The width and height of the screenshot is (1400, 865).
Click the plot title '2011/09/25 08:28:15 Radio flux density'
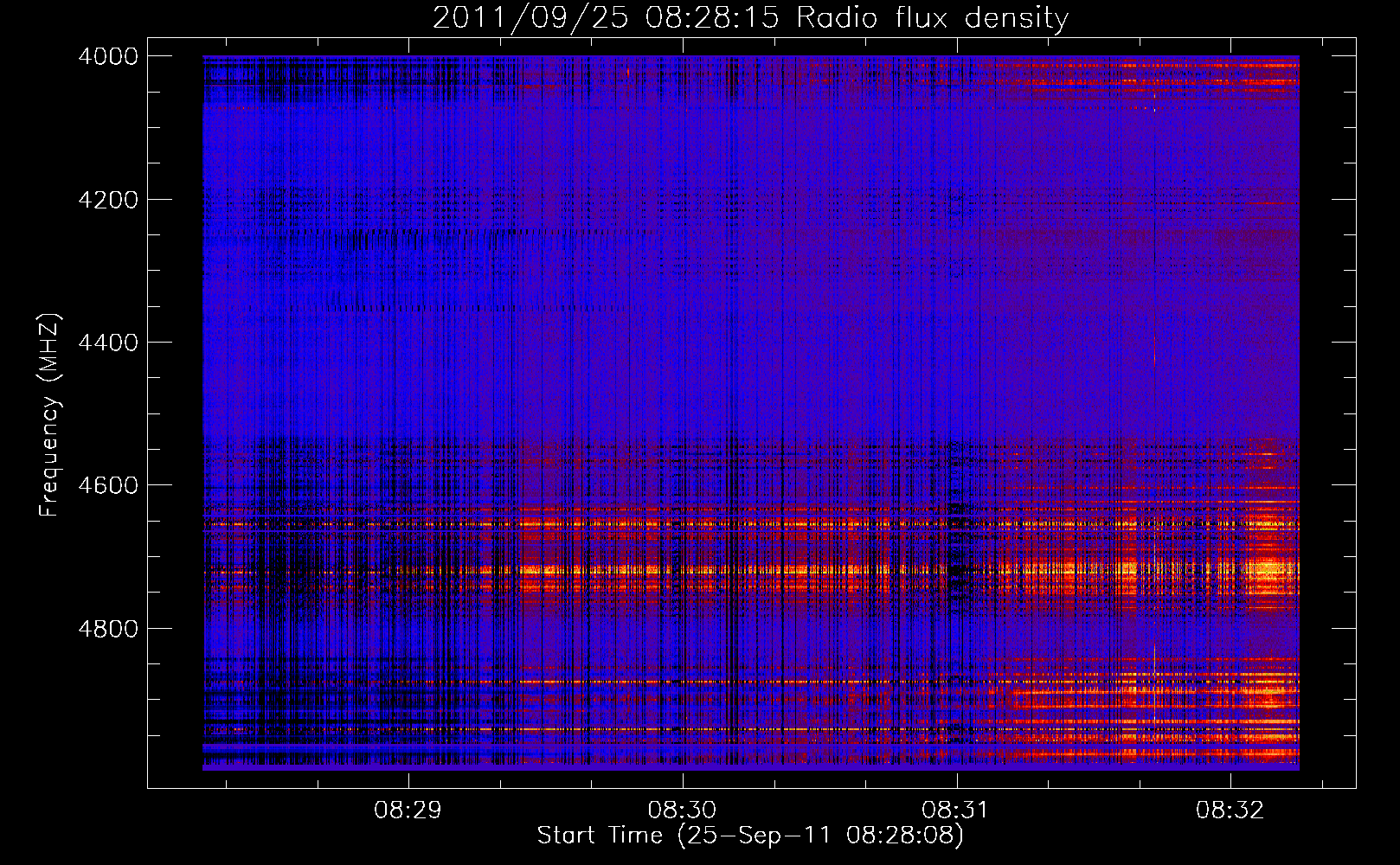(x=750, y=18)
